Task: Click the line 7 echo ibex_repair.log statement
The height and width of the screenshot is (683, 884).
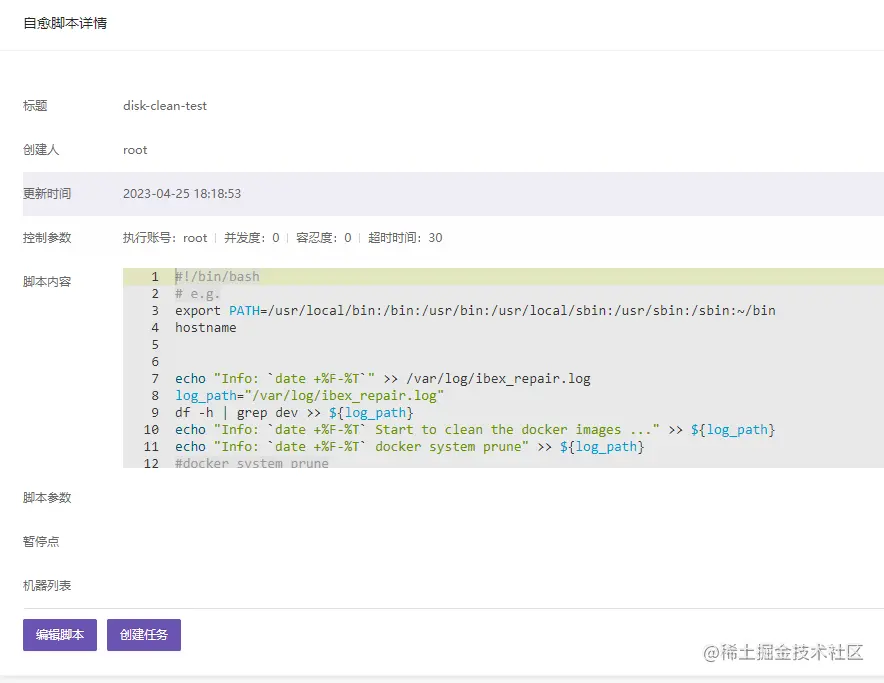Action: pyautogui.click(x=383, y=378)
